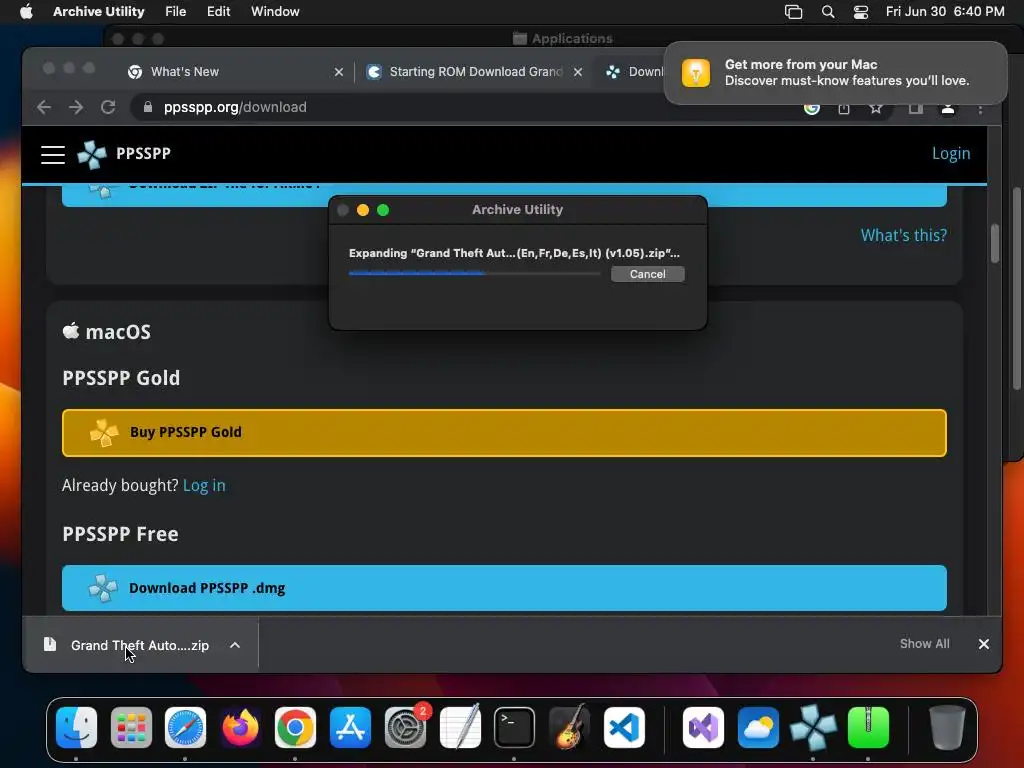Click Download PPSSPP .dmg button

(504, 588)
